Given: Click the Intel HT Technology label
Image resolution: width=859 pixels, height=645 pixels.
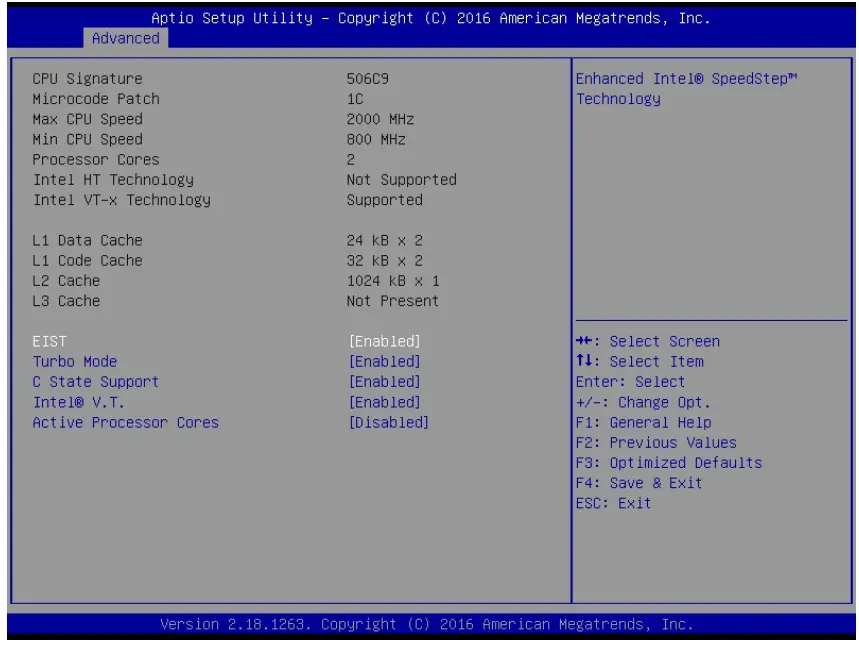Looking at the screenshot, I should pos(113,180).
